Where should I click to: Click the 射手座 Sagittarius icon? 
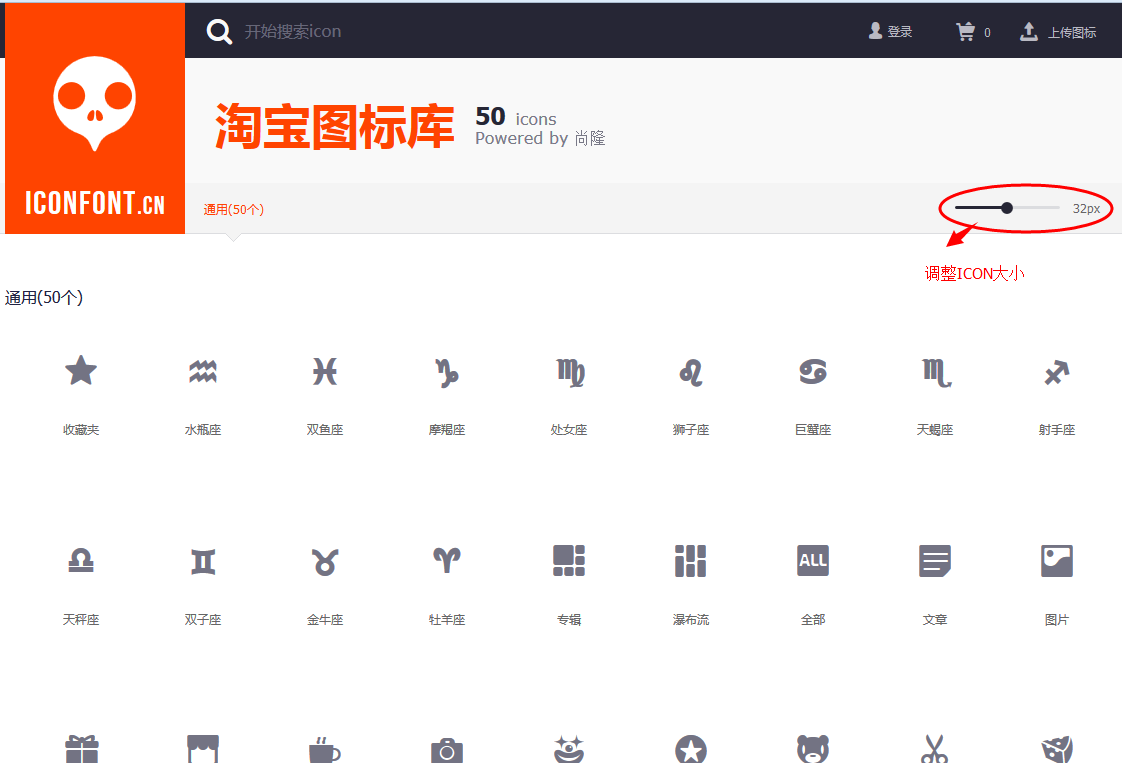(x=1057, y=372)
